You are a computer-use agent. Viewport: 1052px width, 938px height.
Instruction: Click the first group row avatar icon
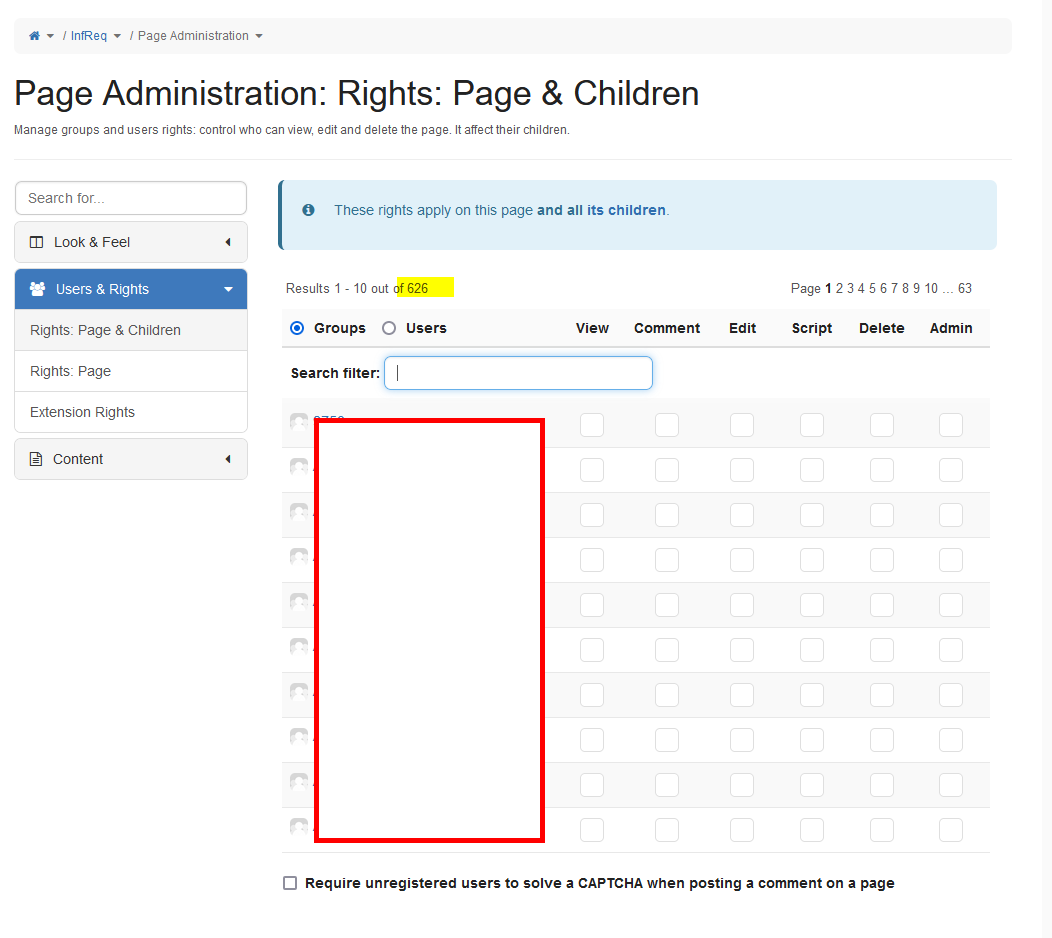299,423
